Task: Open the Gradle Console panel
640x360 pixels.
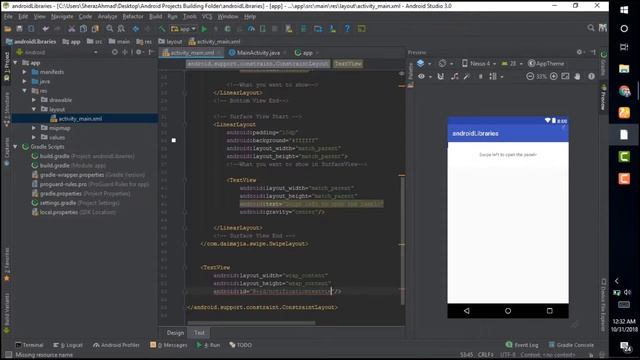Action: 571,345
